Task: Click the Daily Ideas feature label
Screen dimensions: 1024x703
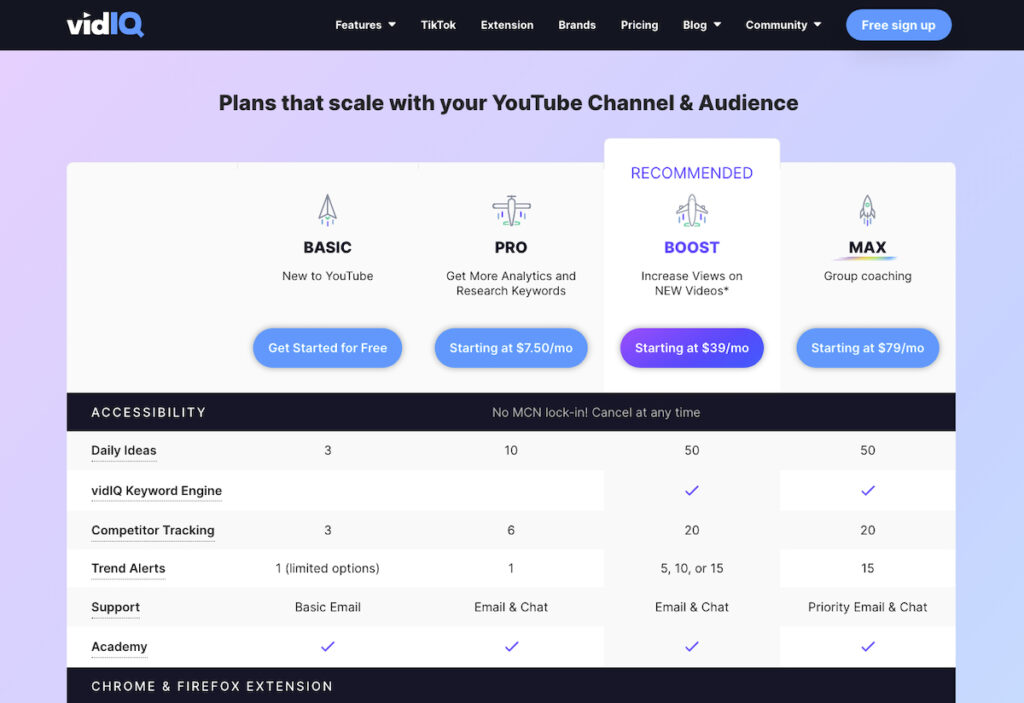Action: pyautogui.click(x=124, y=450)
